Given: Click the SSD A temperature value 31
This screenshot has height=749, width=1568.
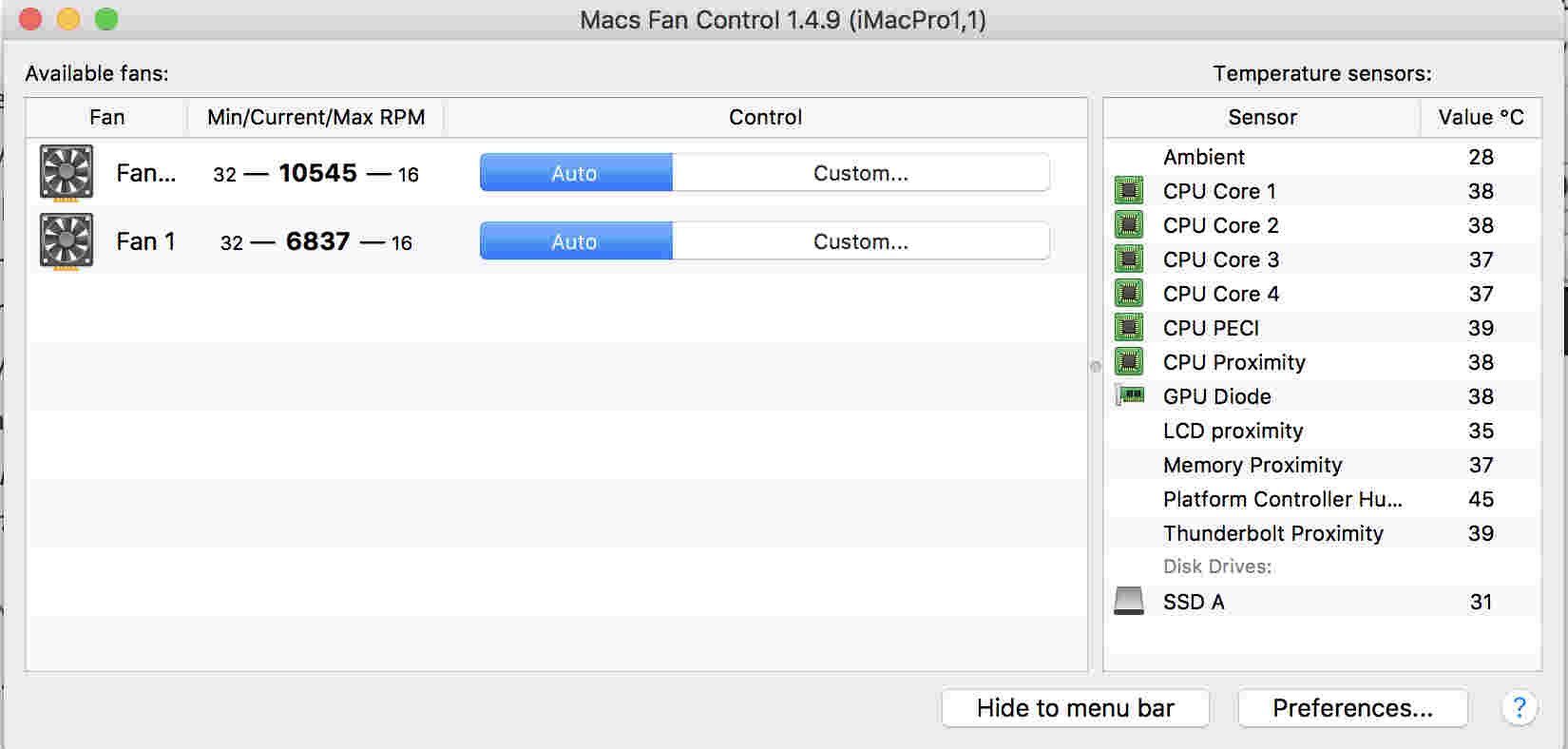Looking at the screenshot, I should (x=1481, y=602).
